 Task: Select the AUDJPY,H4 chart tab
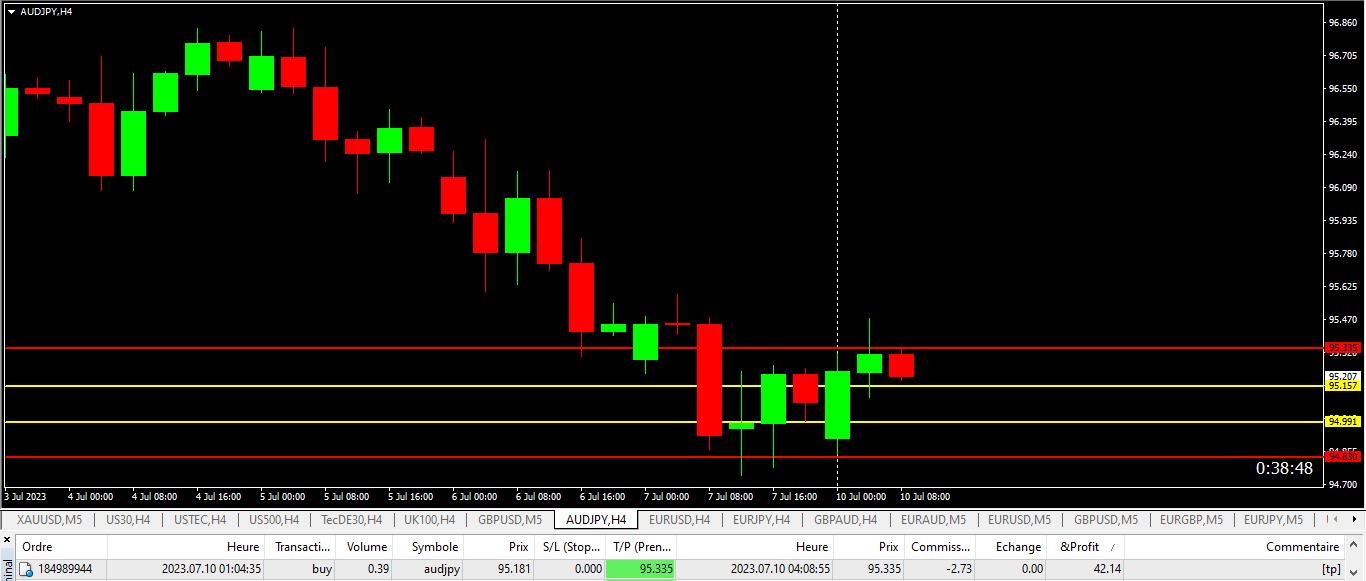[x=596, y=519]
